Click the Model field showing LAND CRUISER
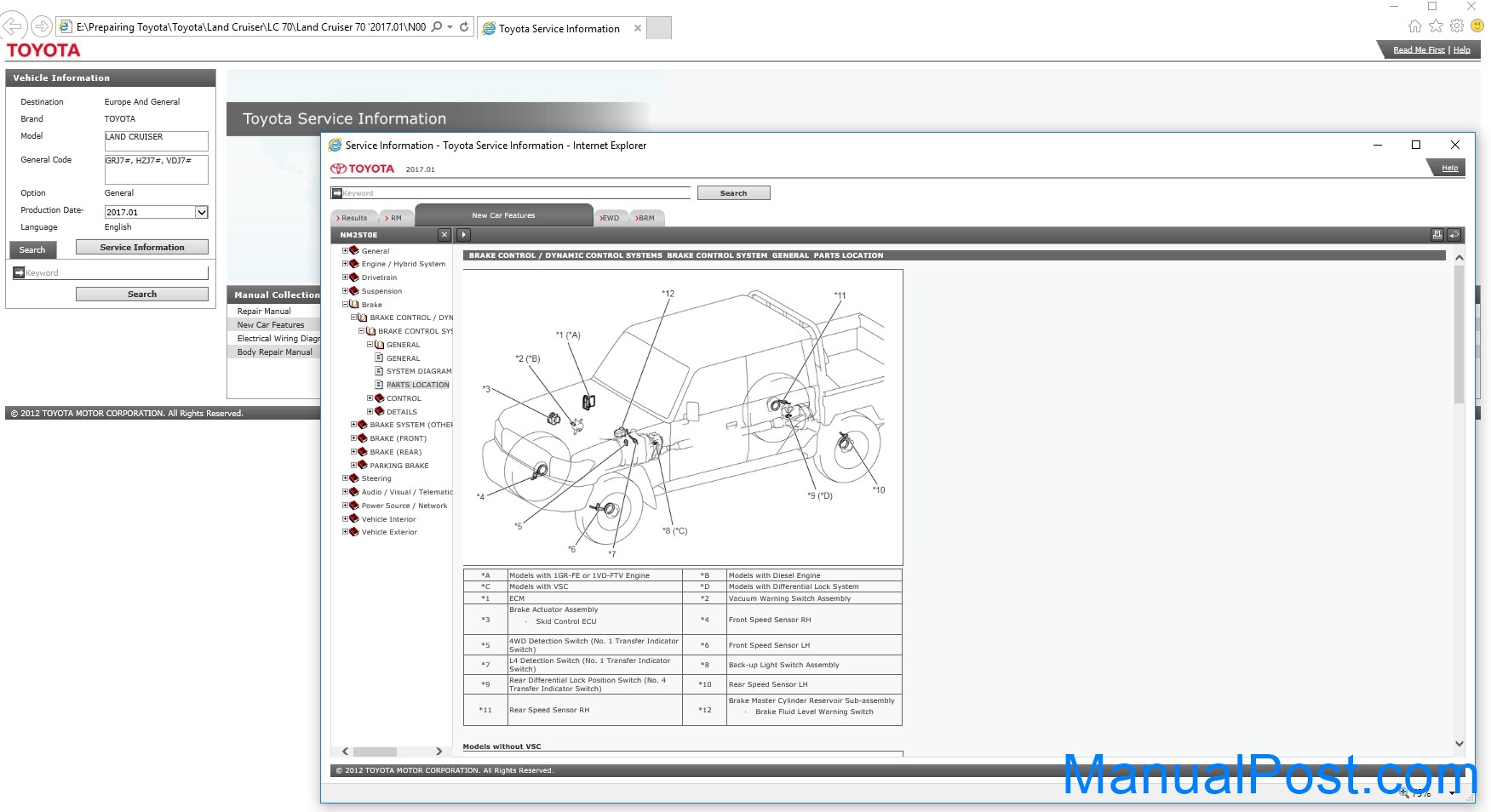 click(157, 140)
